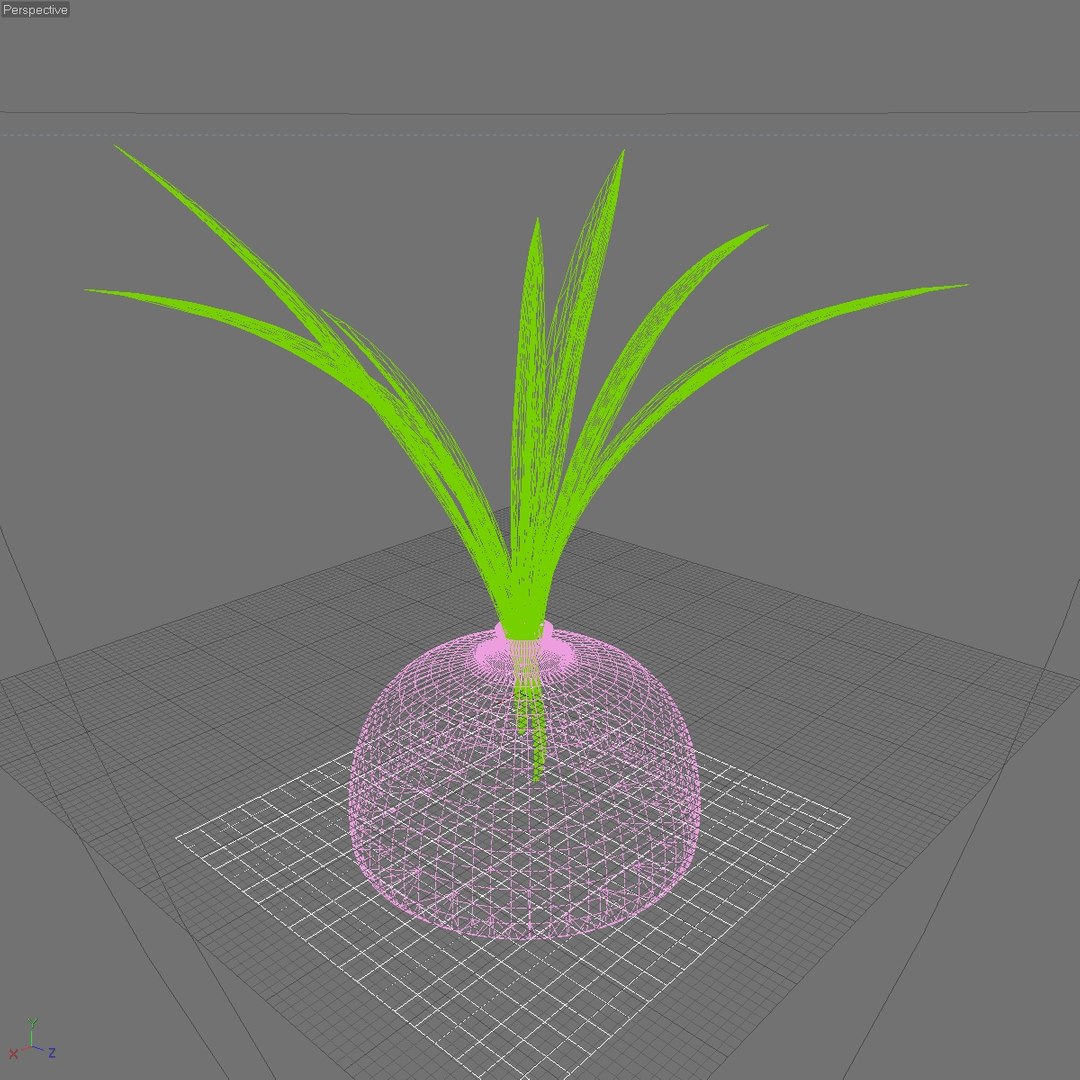Open the Perspective viewport label menu
This screenshot has width=1080, height=1080.
35,10
